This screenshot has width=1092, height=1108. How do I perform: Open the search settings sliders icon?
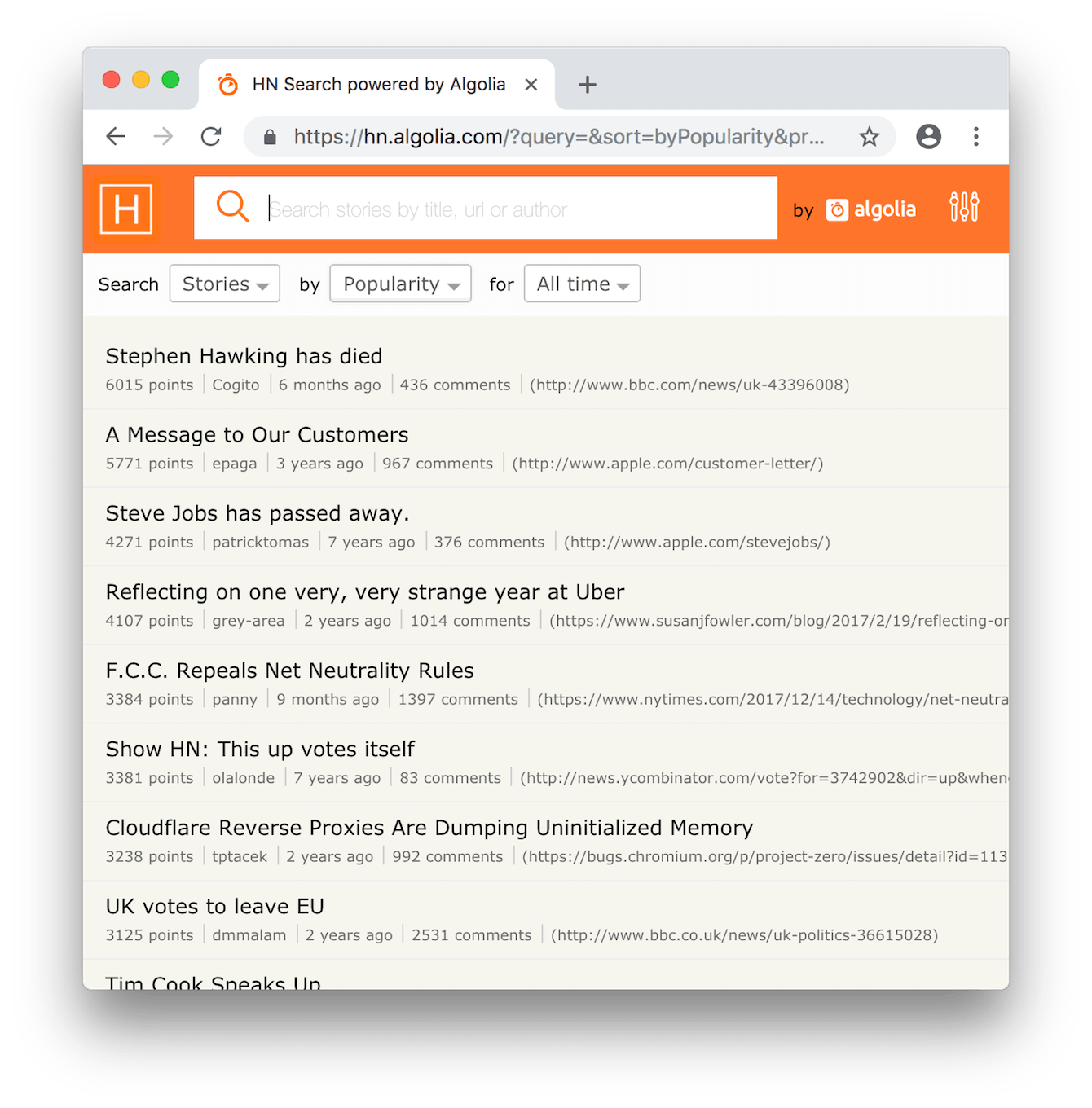pos(964,207)
